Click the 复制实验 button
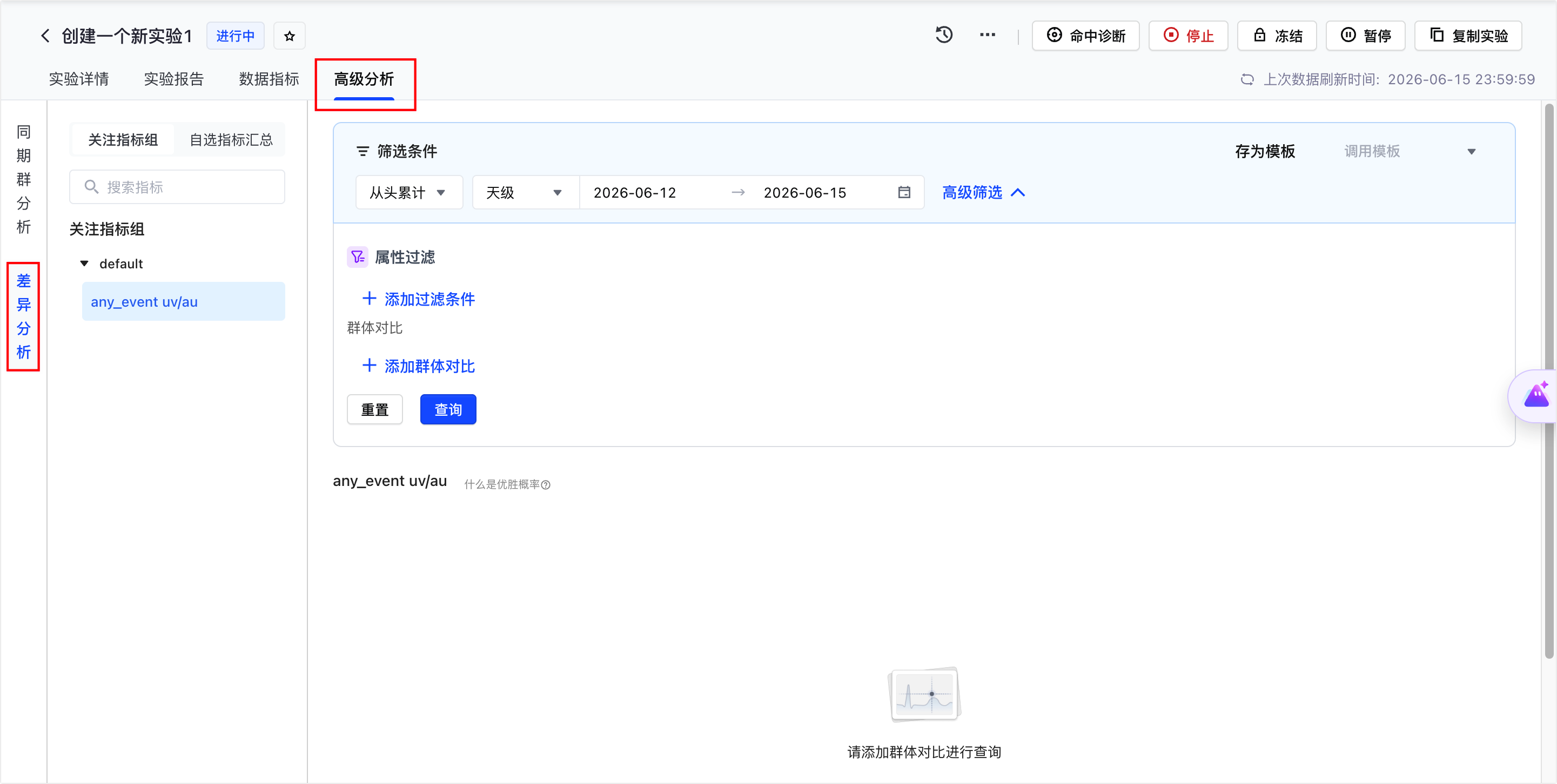Image resolution: width=1557 pixels, height=784 pixels. (x=1468, y=36)
